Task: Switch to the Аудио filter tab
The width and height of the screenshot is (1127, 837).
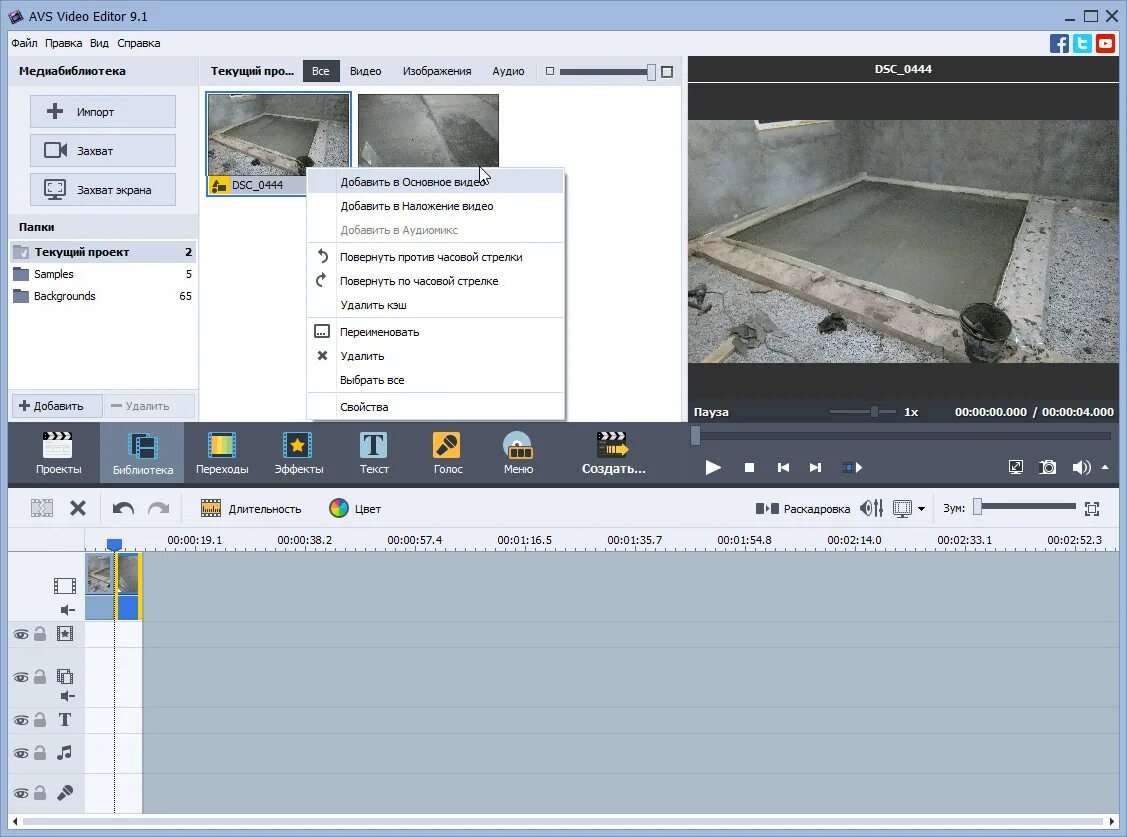Action: click(508, 71)
